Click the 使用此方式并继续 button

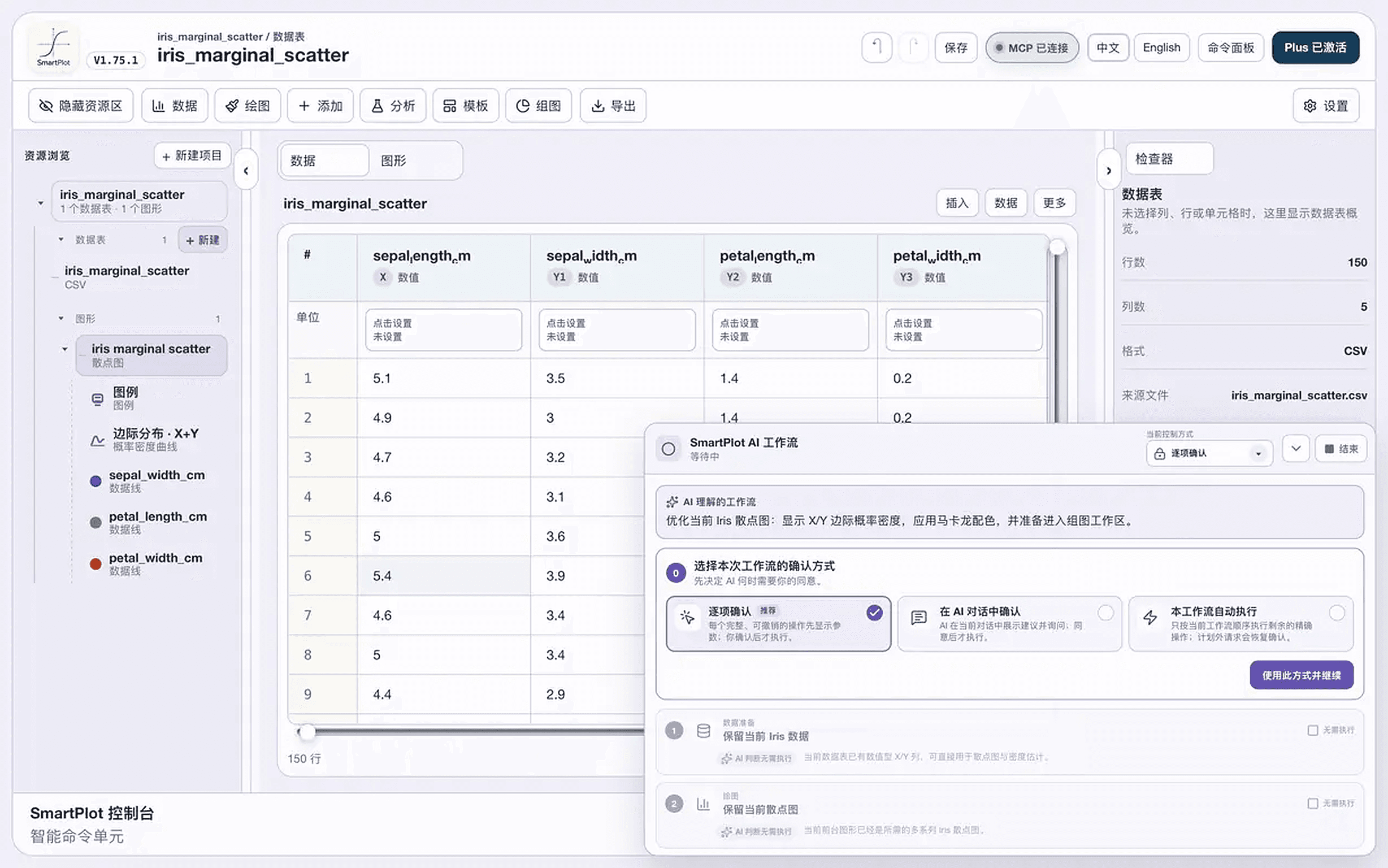(x=1302, y=676)
